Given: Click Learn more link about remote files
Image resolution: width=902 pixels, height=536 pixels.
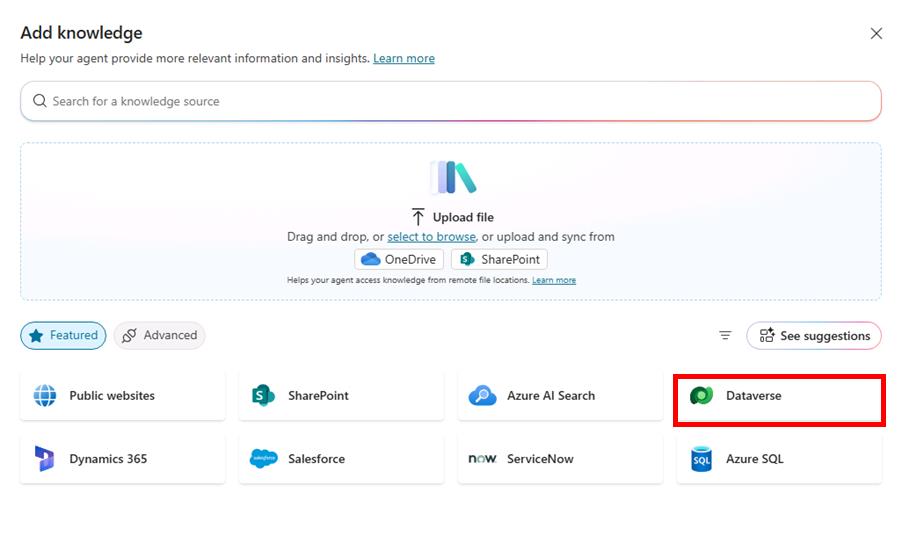Looking at the screenshot, I should tap(554, 280).
